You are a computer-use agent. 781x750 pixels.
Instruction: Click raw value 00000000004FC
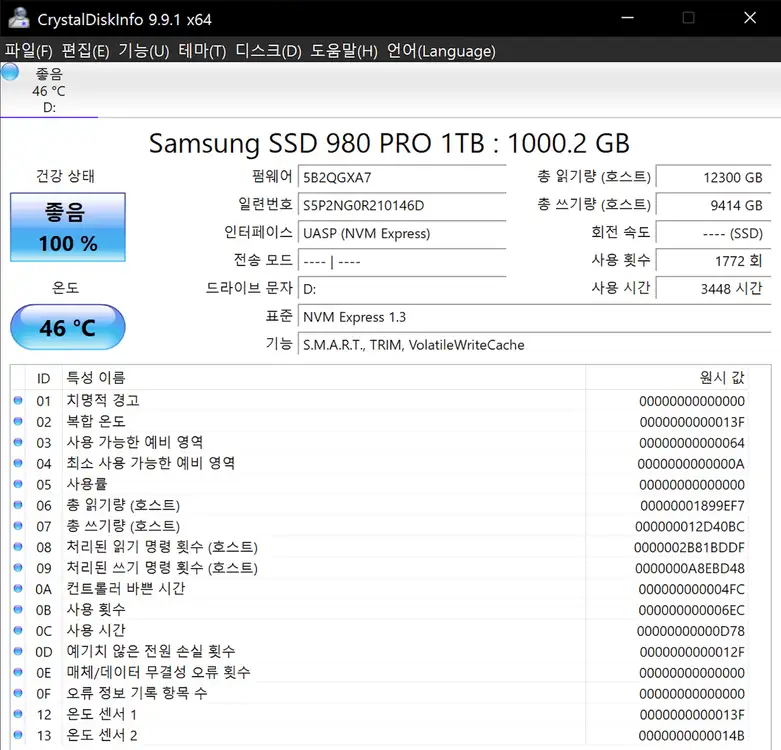(x=692, y=589)
